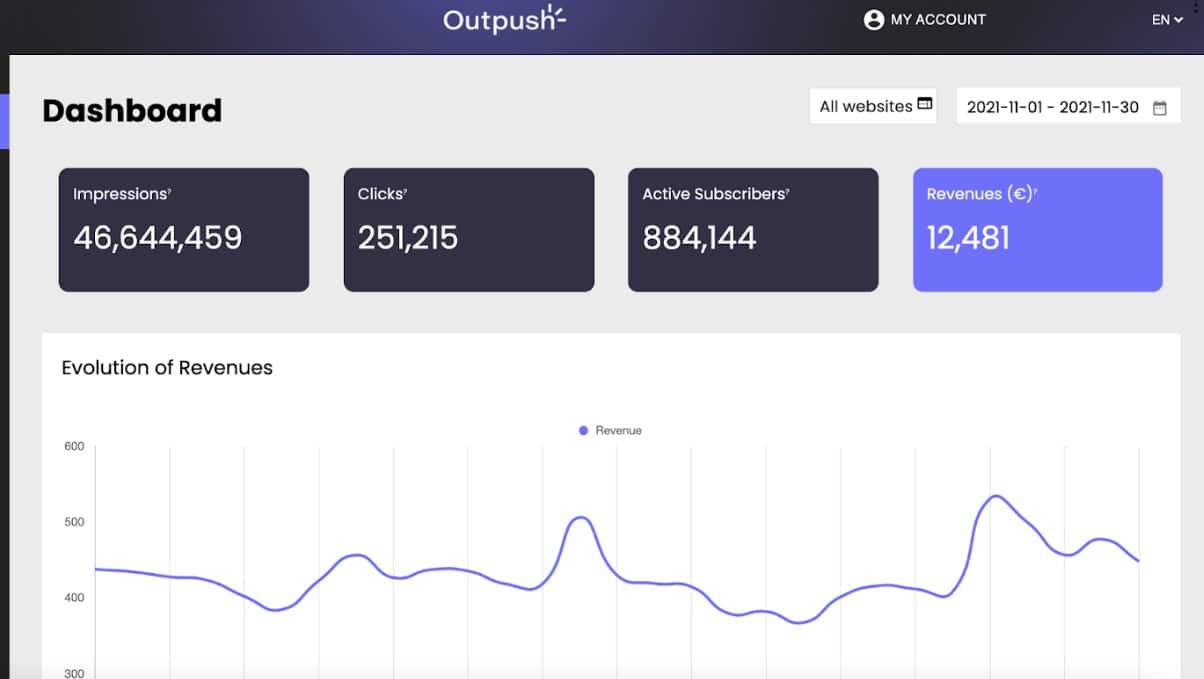The image size is (1204, 679).
Task: Toggle the Revenue series legend label
Action: click(x=618, y=430)
